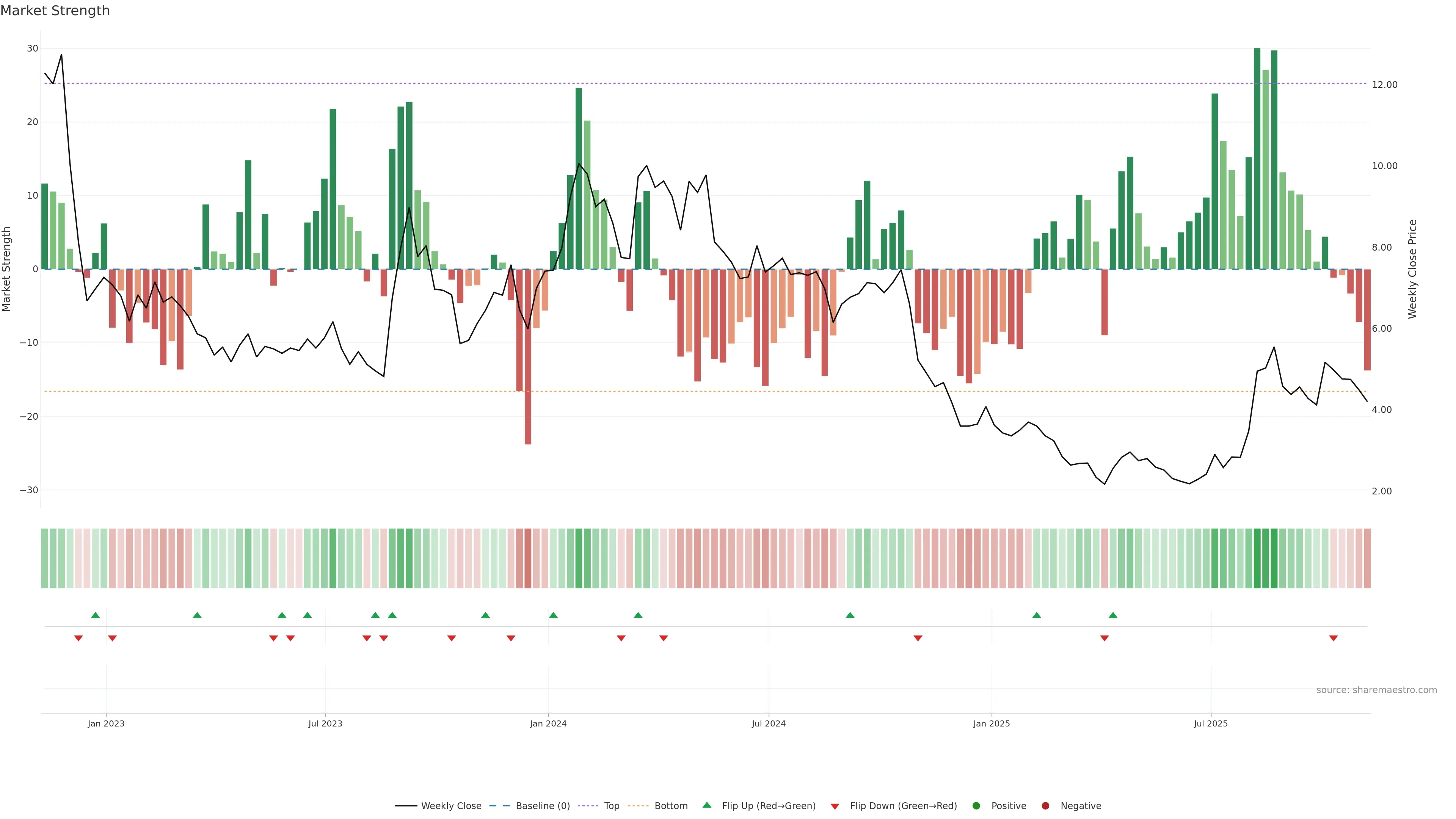Click the last red flip-down marker on the right
This screenshot has height=819, width=1456.
point(1334,638)
